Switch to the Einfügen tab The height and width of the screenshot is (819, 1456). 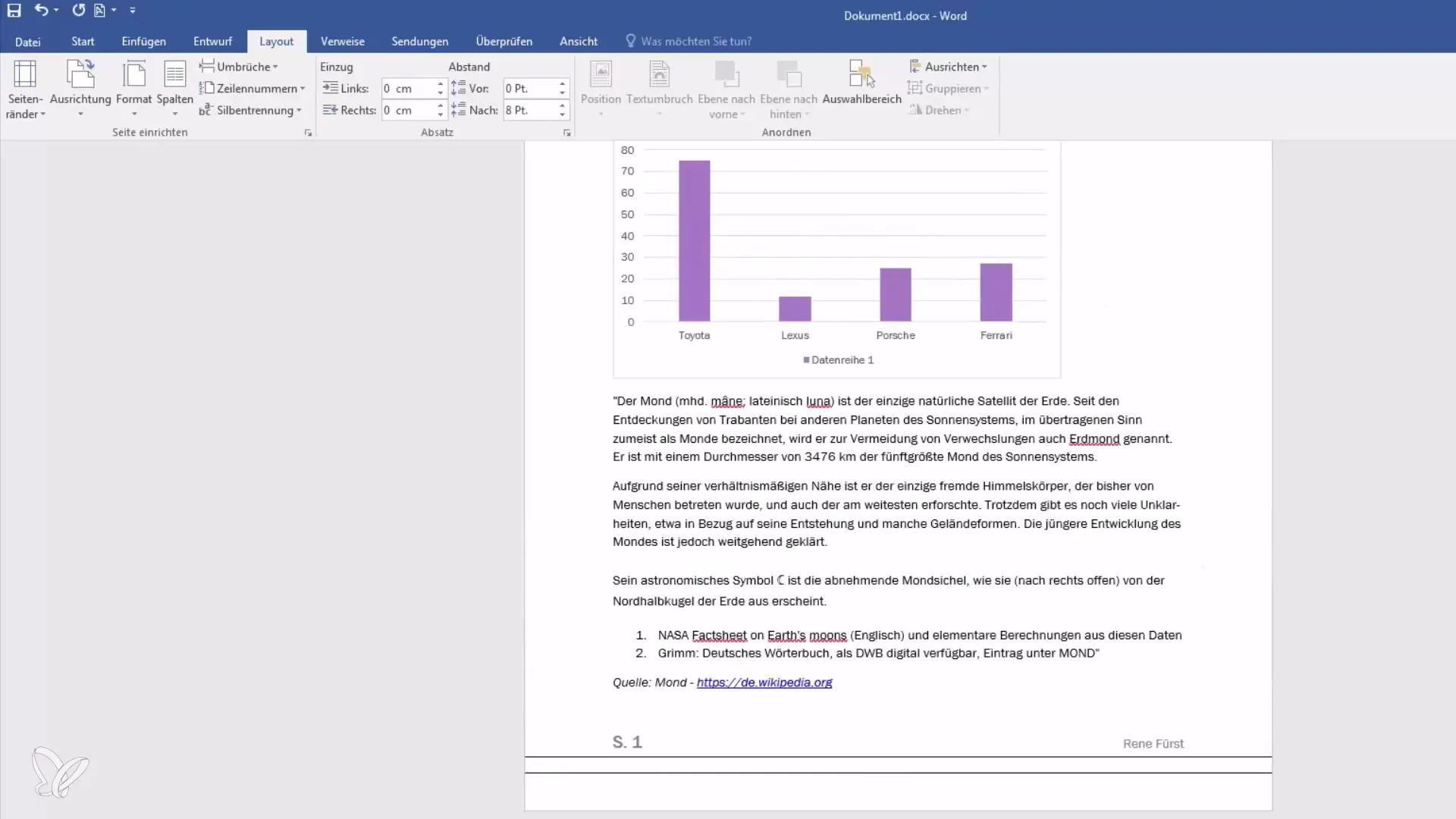tap(143, 42)
